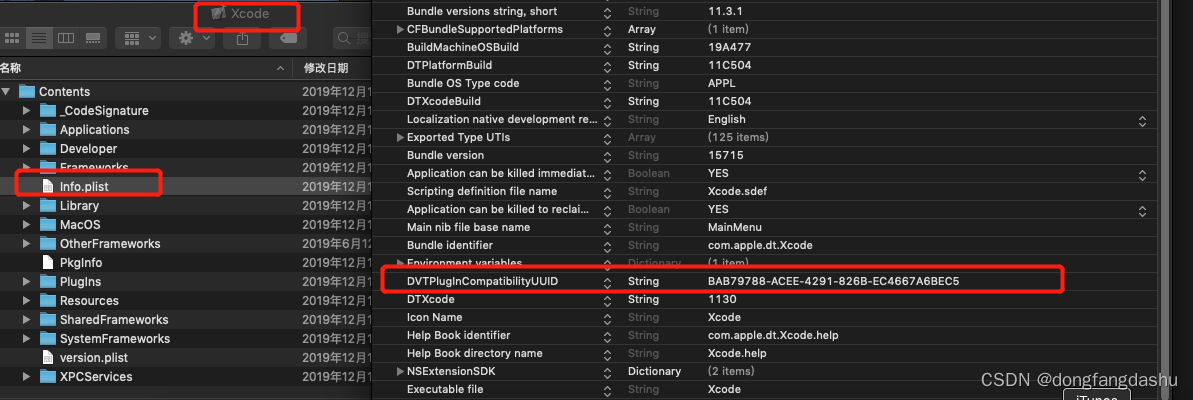
Task: Select the Xcode.help value
Action: point(737,353)
